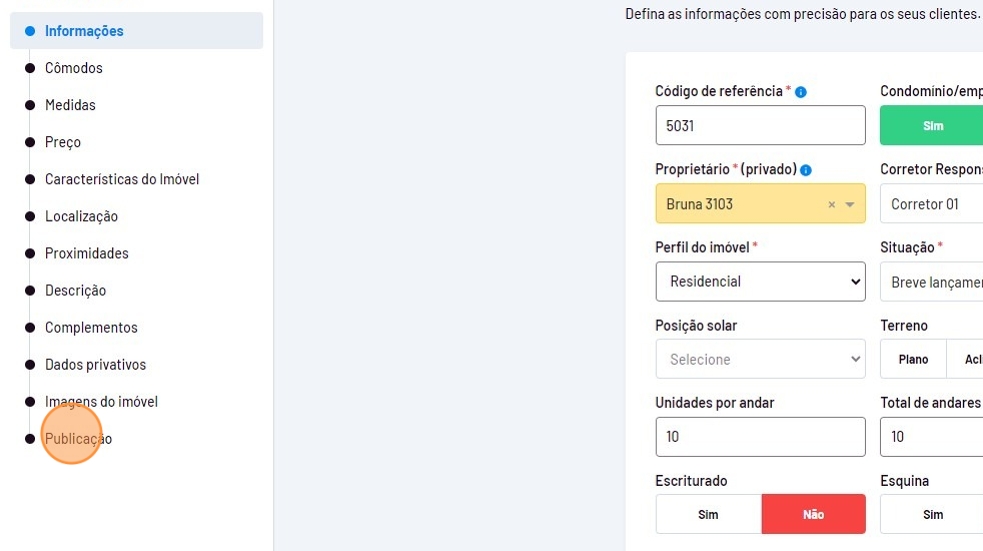Clear the Bruna 3103 owner selection
Viewport: 983px width, 551px height.
coord(831,205)
